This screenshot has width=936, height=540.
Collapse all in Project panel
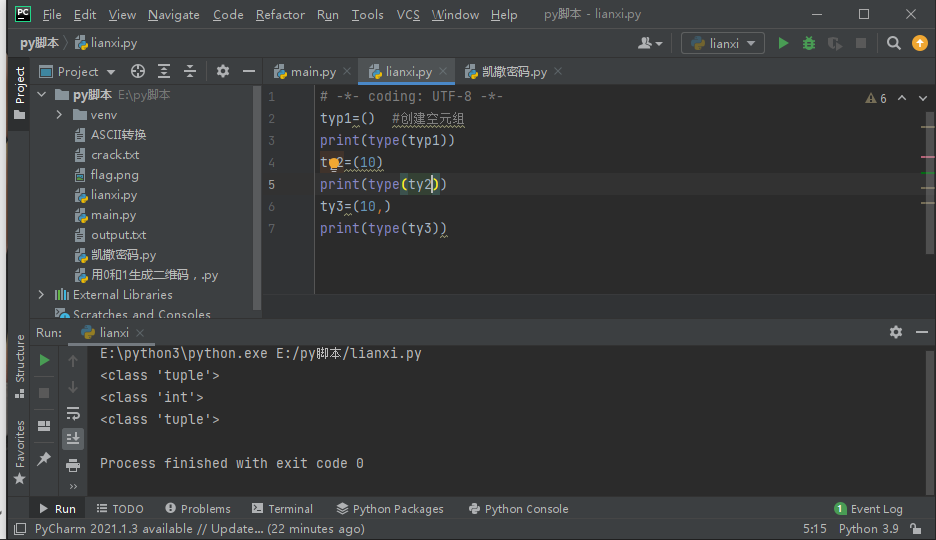tap(190, 72)
